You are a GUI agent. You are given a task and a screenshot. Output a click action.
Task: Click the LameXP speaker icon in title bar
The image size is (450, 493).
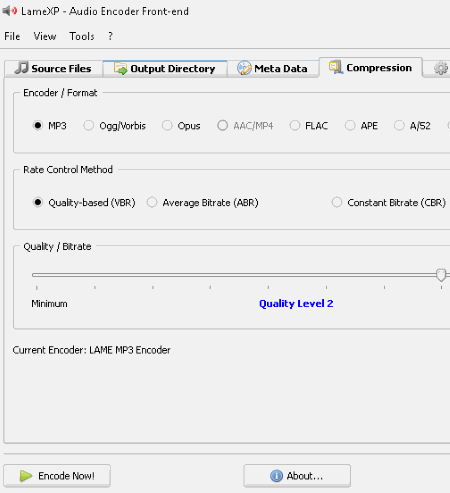(9, 11)
